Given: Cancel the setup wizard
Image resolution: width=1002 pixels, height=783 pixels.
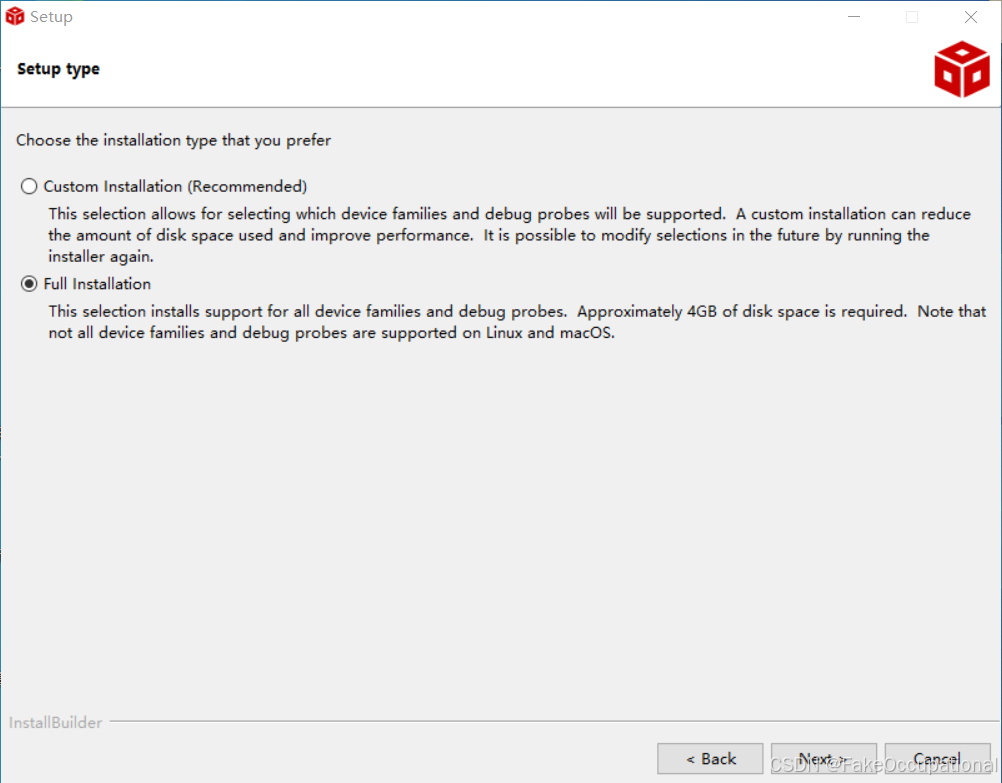Looking at the screenshot, I should (937, 759).
